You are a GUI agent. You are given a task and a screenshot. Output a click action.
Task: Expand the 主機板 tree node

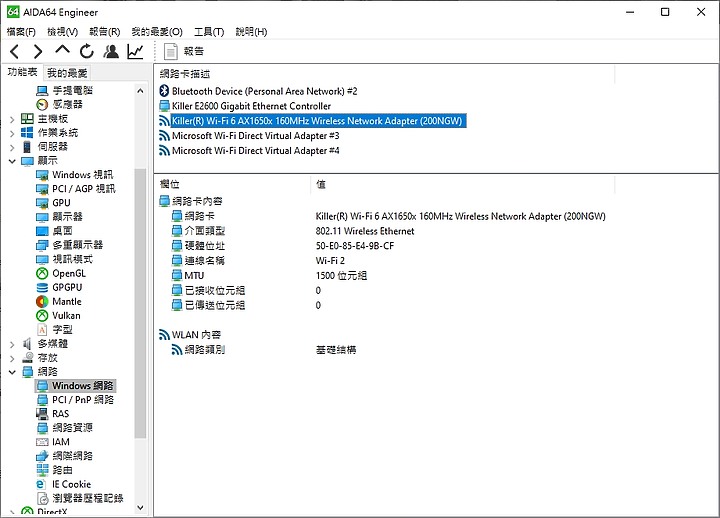click(x=12, y=119)
